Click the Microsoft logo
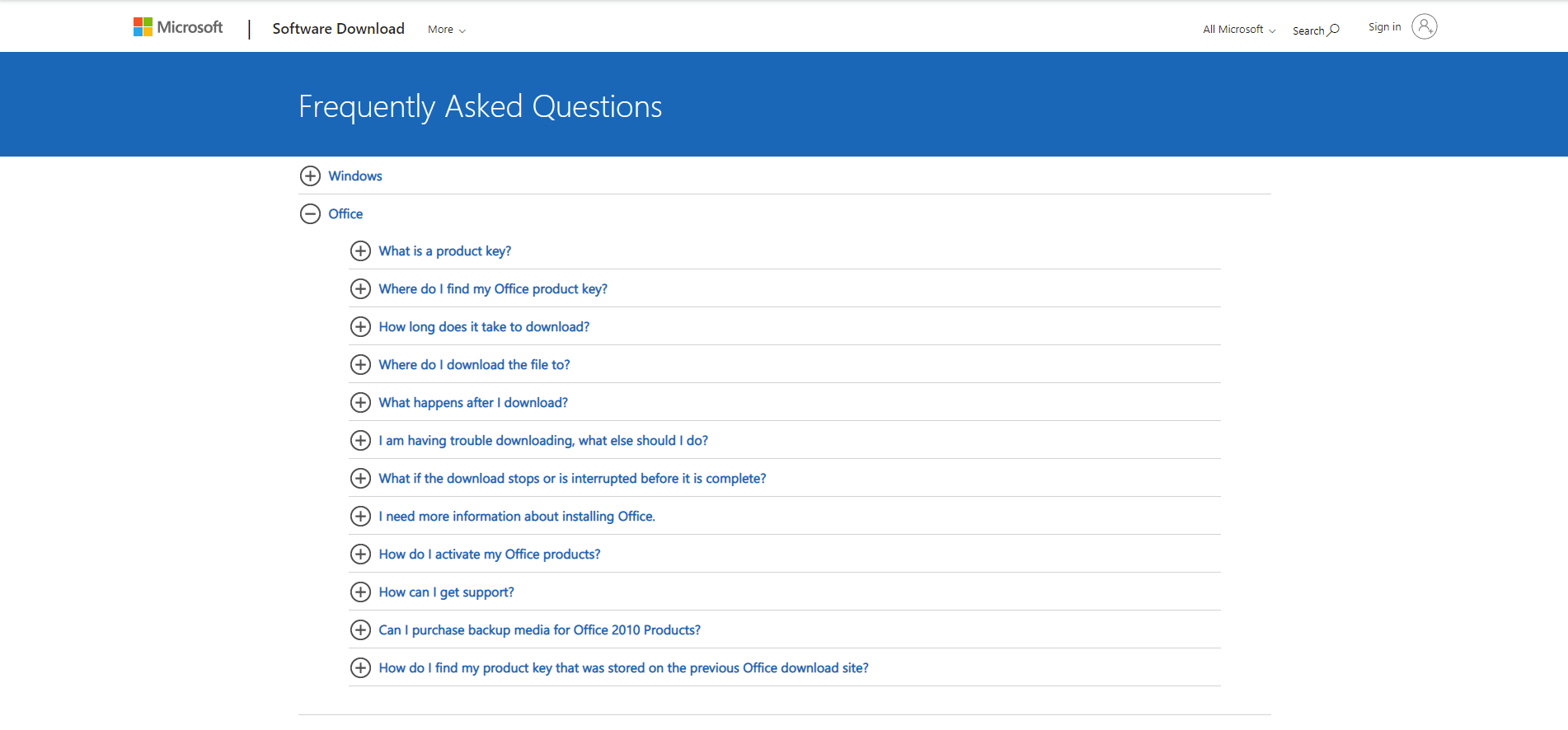Viewport: 1568px width, 730px height. pos(178,27)
